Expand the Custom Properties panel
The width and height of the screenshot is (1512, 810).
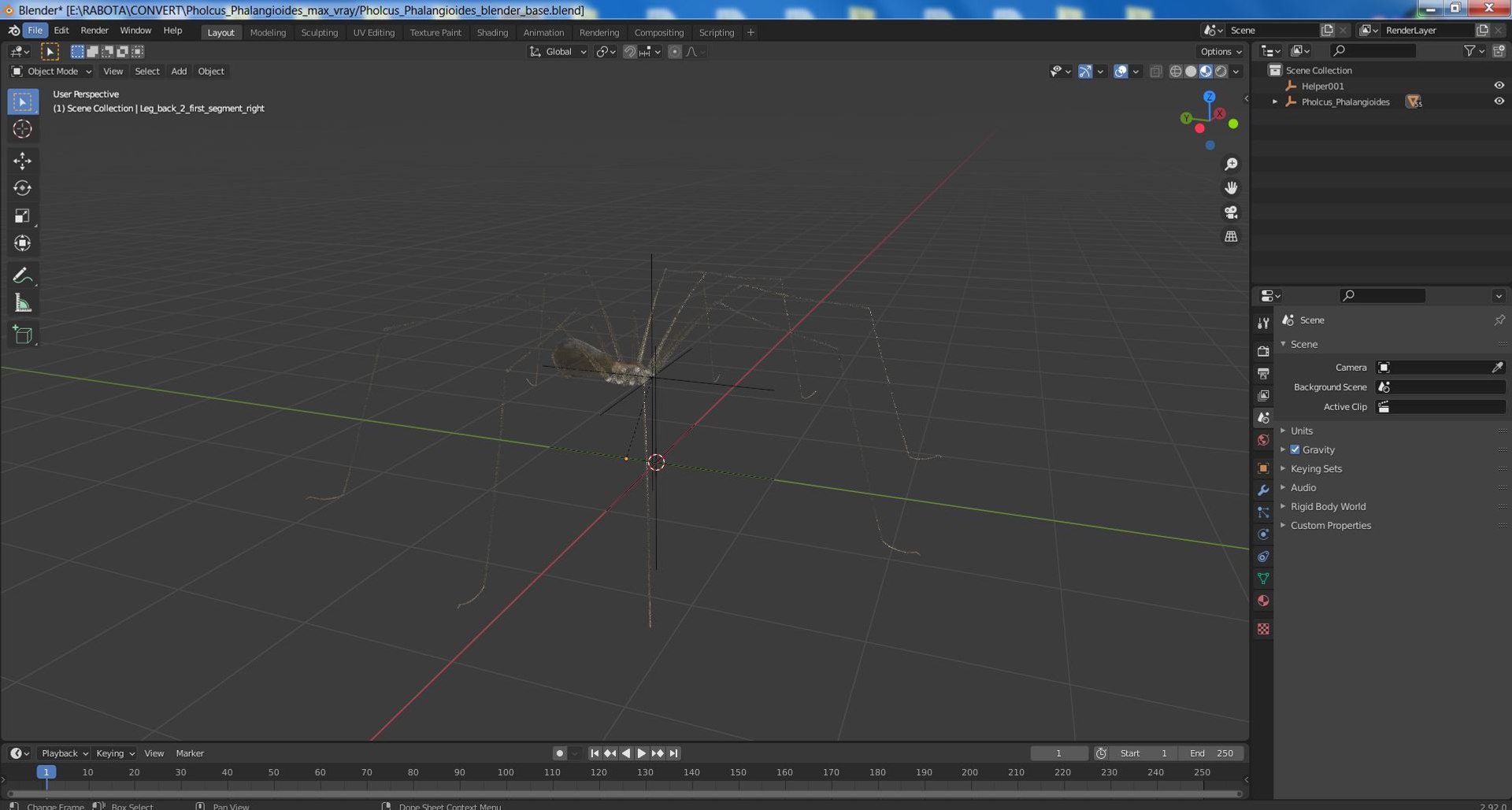(1330, 525)
